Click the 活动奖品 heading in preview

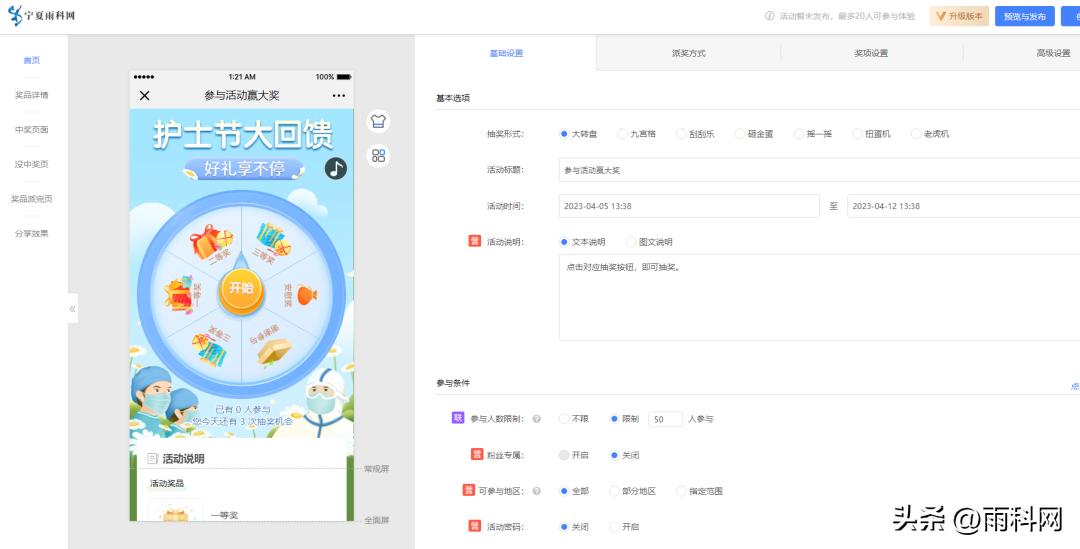point(167,484)
